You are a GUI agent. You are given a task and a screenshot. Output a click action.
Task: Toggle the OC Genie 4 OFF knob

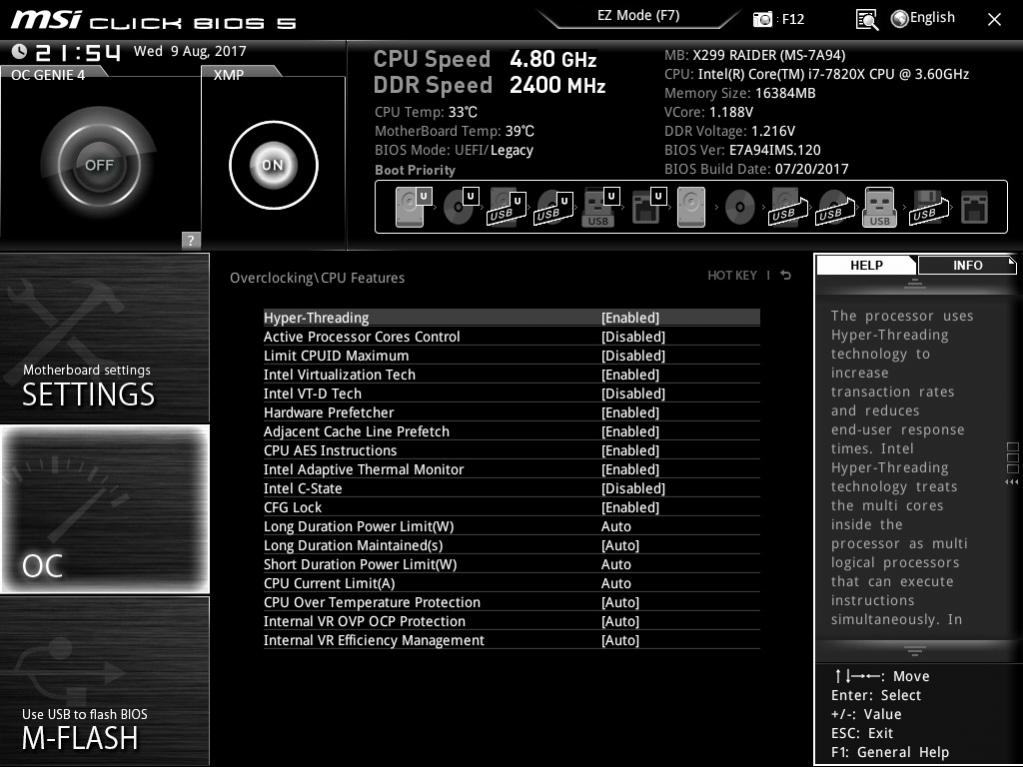pos(99,165)
